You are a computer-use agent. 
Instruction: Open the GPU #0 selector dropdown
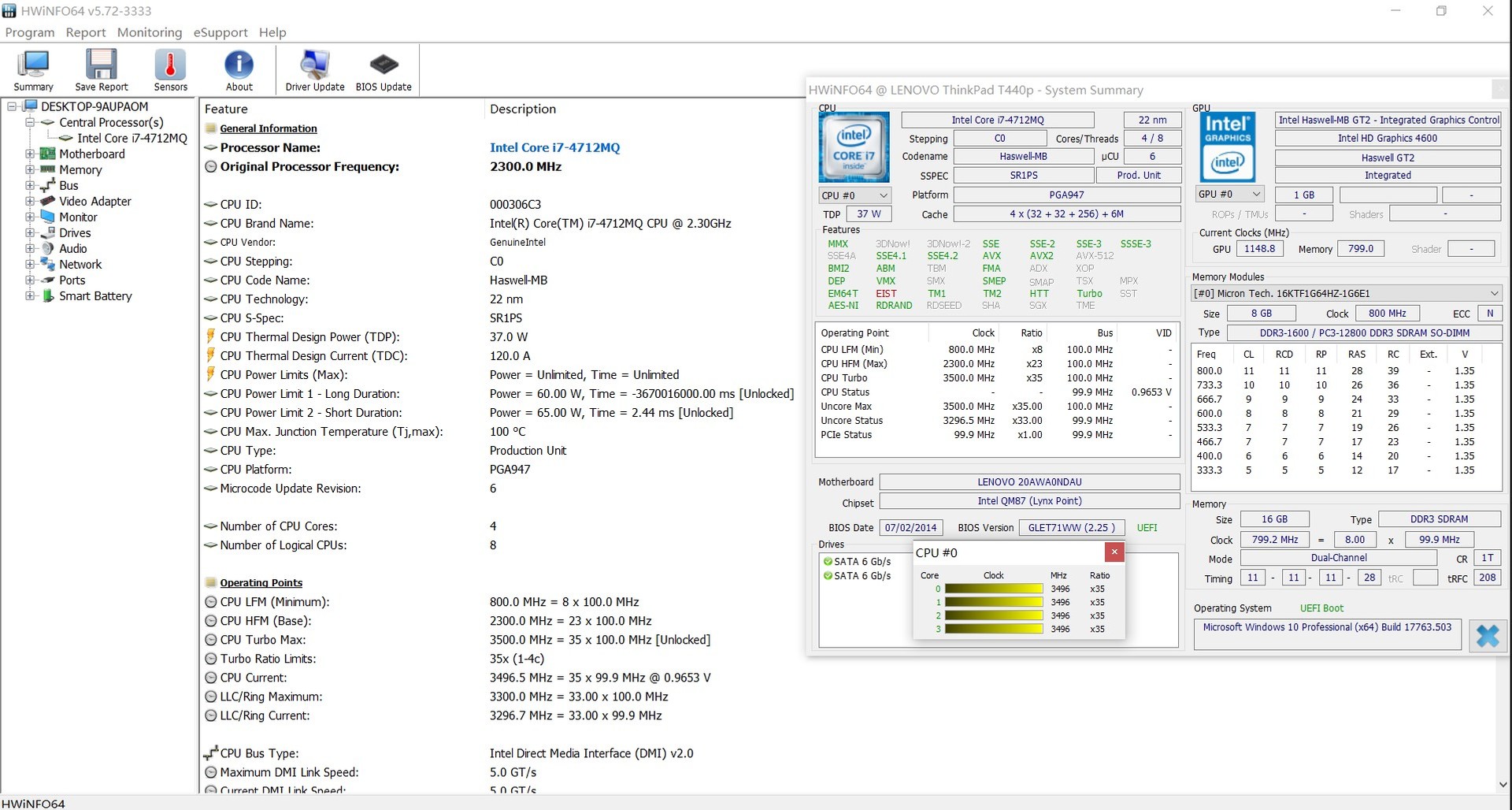coord(1229,194)
